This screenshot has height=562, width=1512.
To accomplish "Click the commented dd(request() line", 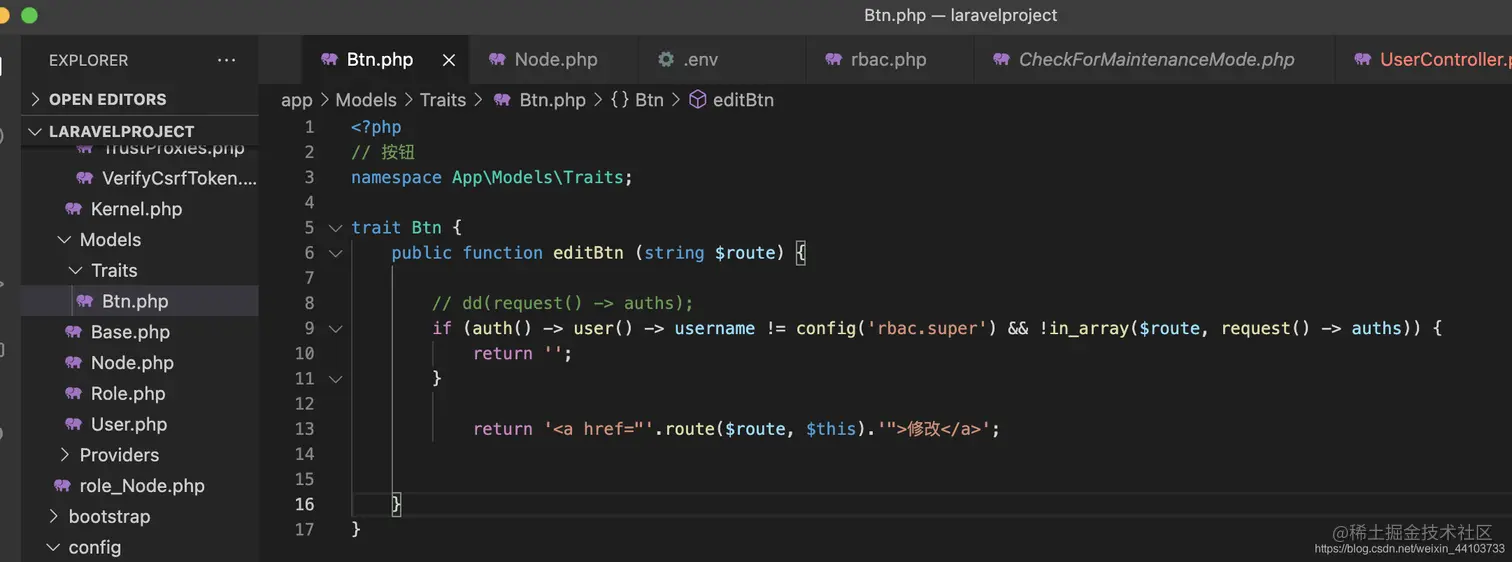I will coord(562,303).
